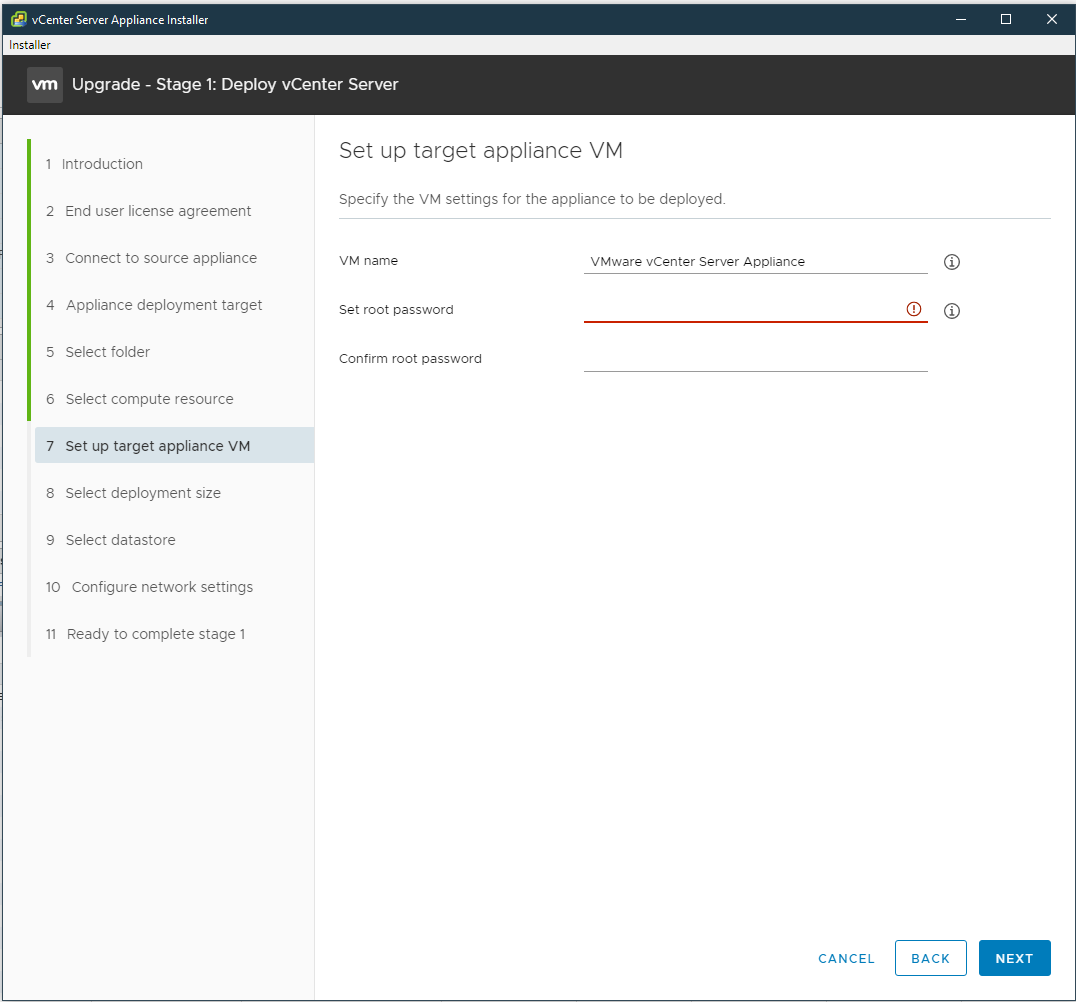1076x1002 pixels.
Task: Select the End user license agreement step
Action: coord(157,210)
